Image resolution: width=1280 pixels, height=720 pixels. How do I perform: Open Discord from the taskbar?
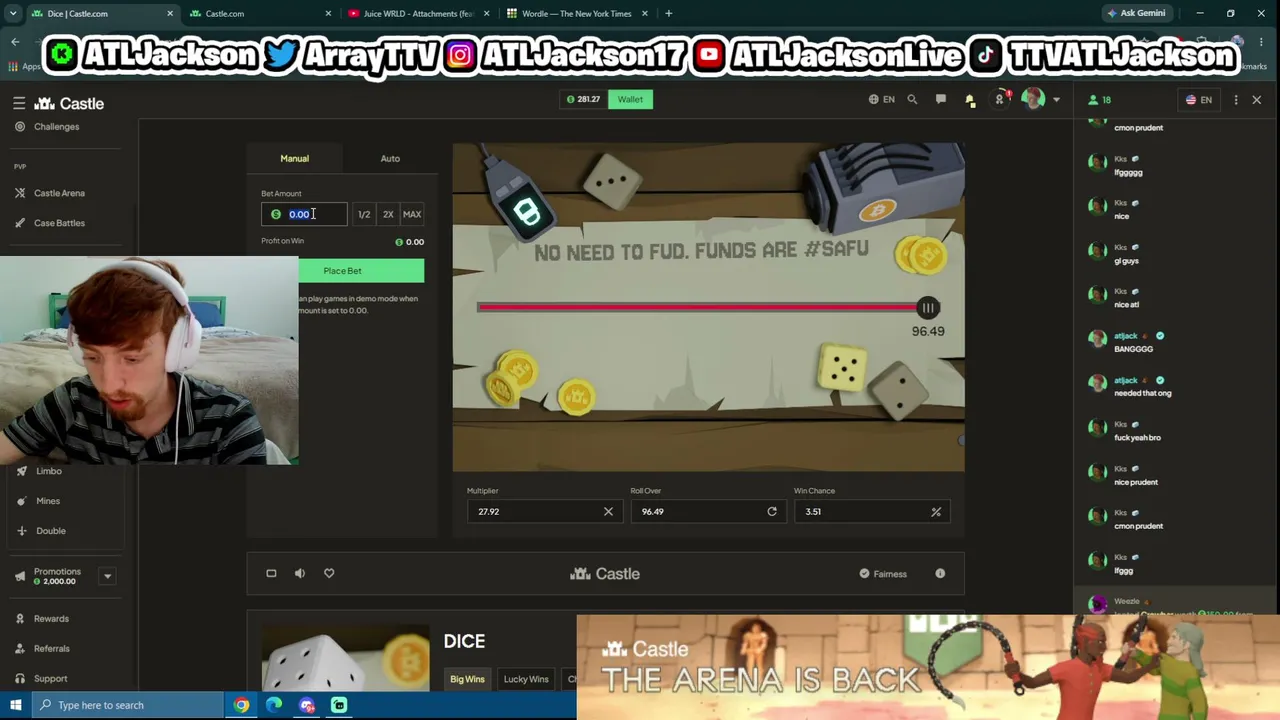pos(307,705)
